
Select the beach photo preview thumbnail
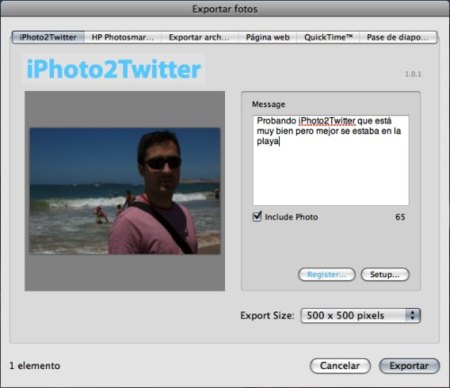tap(125, 191)
